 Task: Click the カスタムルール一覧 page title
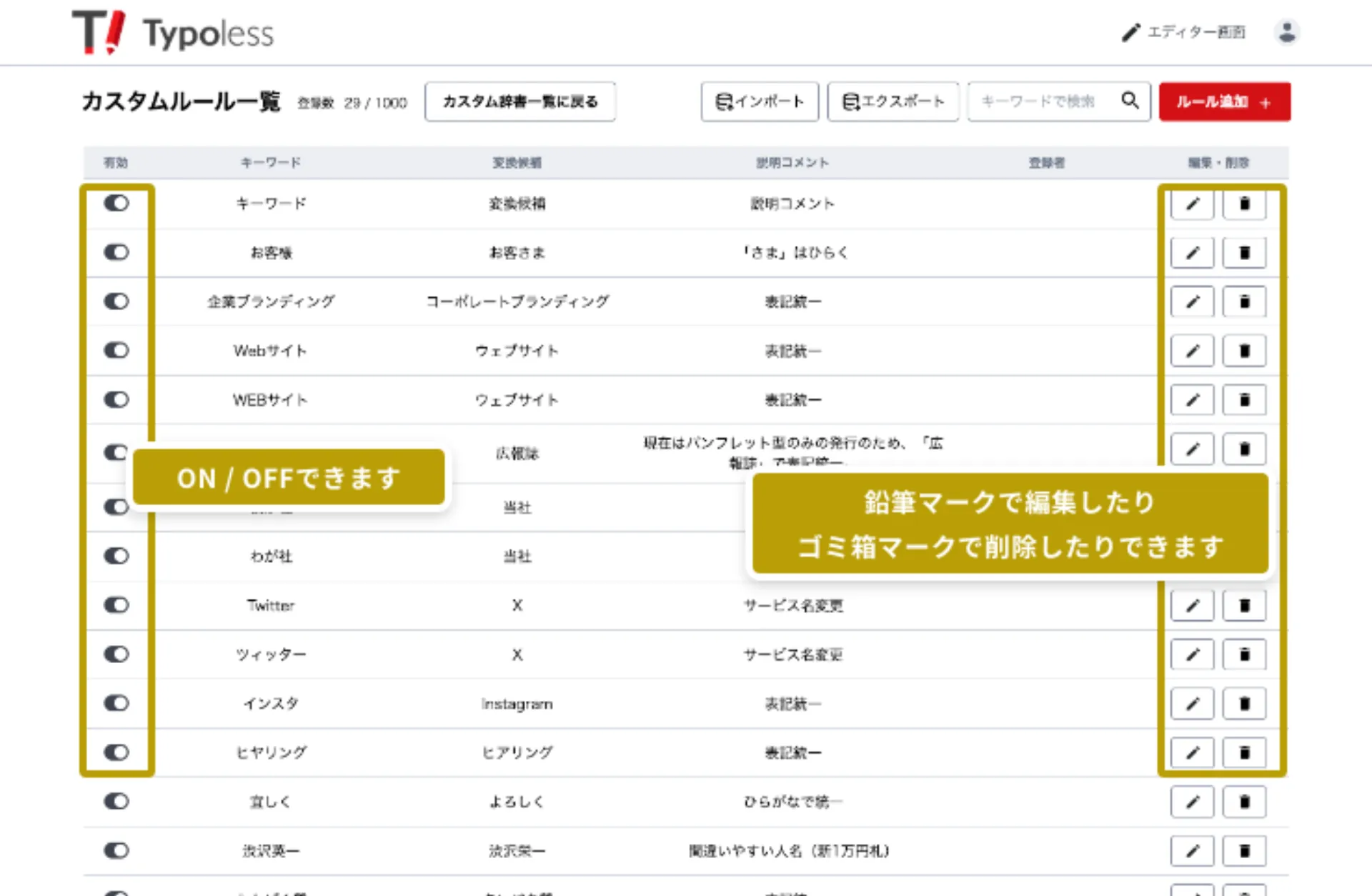pos(182,101)
